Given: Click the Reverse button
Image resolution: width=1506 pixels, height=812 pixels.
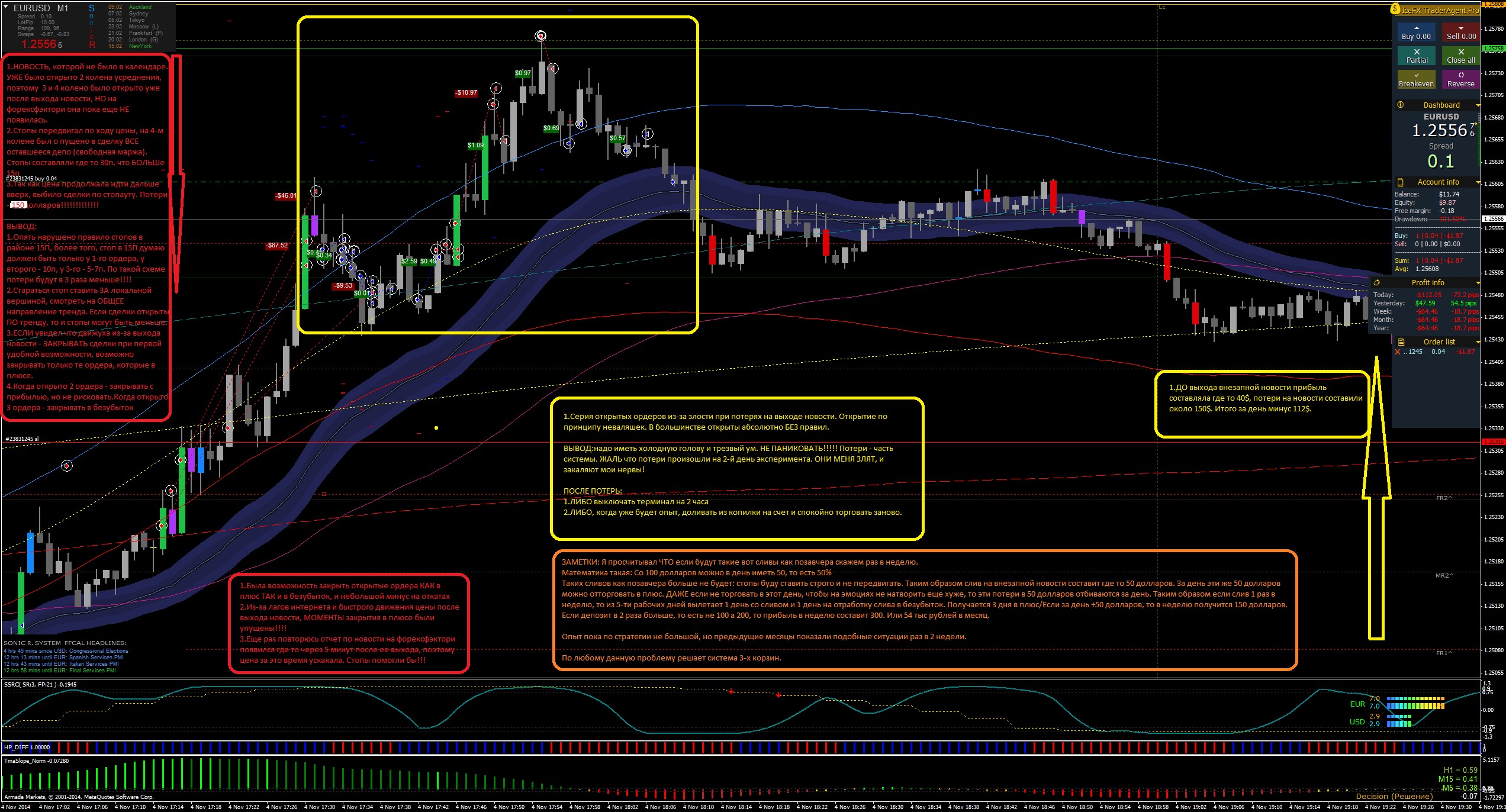Looking at the screenshot, I should coord(1461,79).
